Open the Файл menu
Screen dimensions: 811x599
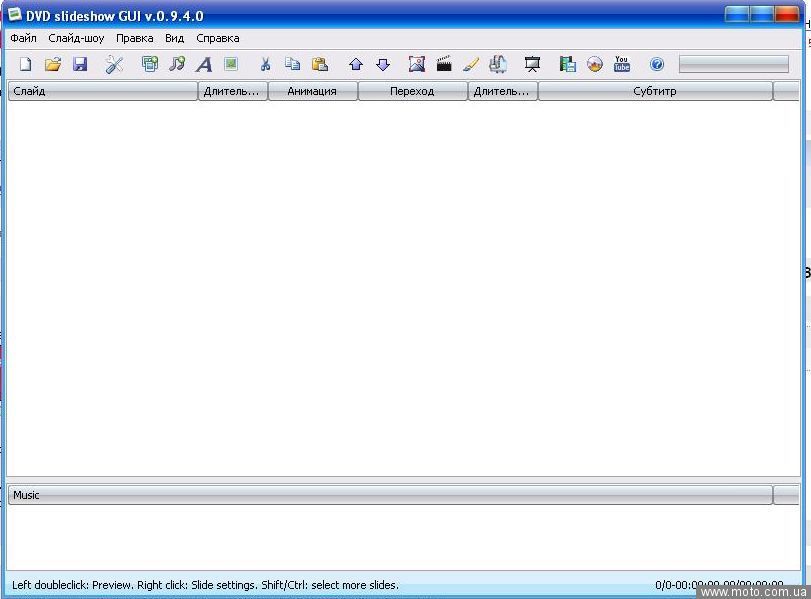(x=23, y=38)
